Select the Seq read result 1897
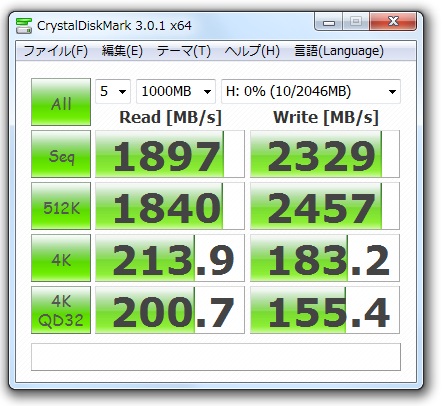This screenshot has width=442, height=406. [170, 154]
